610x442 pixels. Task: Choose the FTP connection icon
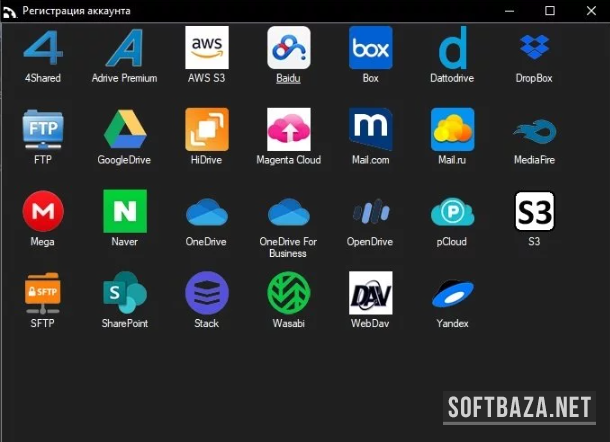[42, 130]
